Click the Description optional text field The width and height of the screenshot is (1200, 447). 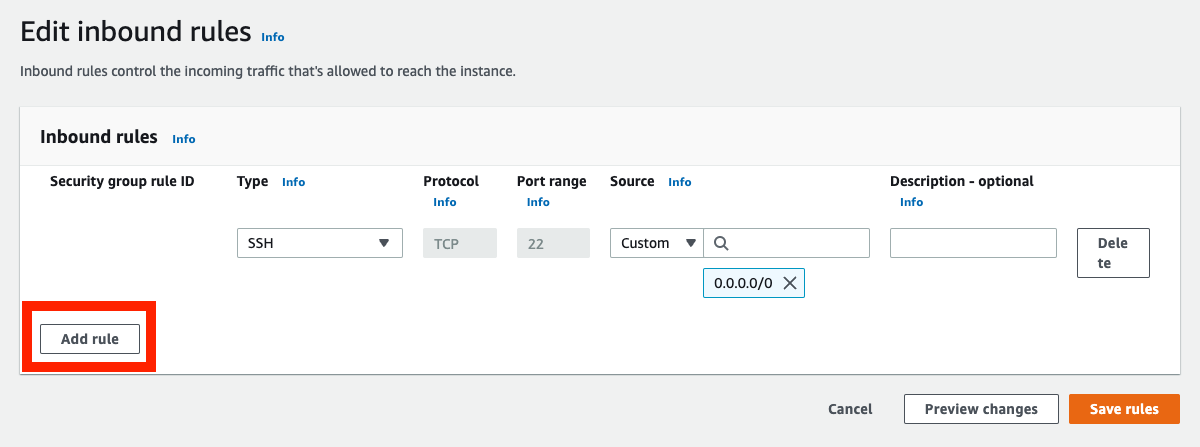(973, 243)
